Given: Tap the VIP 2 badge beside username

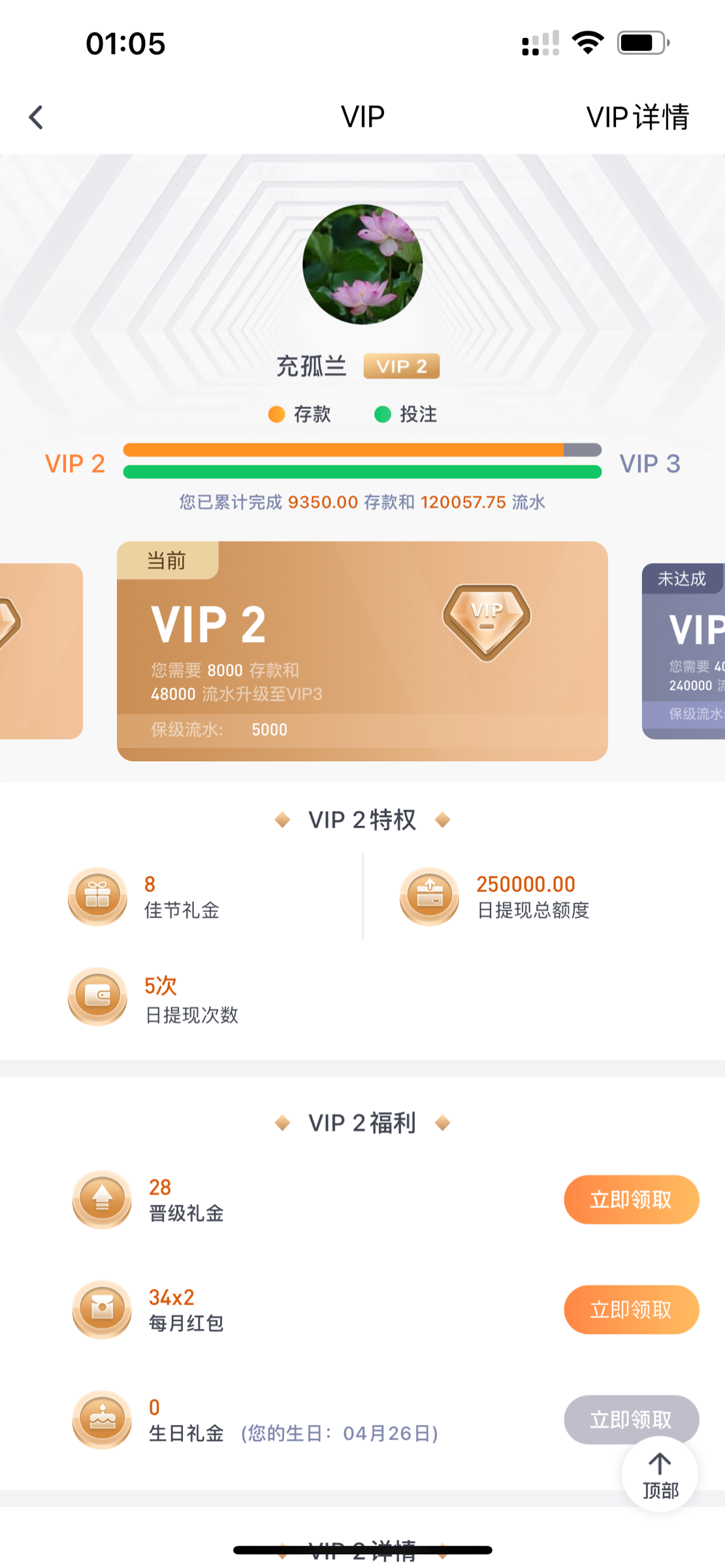Looking at the screenshot, I should coord(401,367).
